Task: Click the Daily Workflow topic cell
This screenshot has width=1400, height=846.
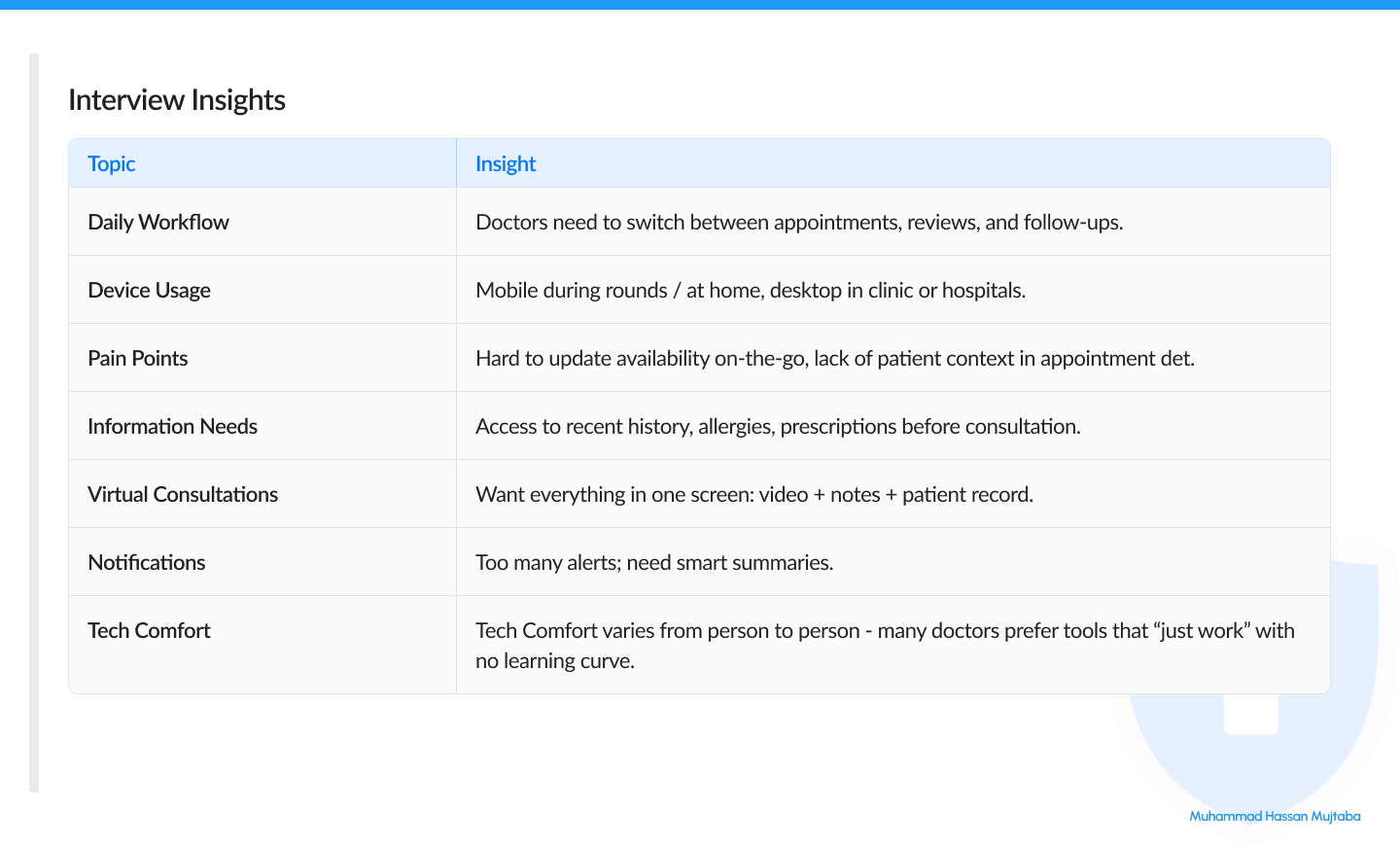Action: [158, 222]
